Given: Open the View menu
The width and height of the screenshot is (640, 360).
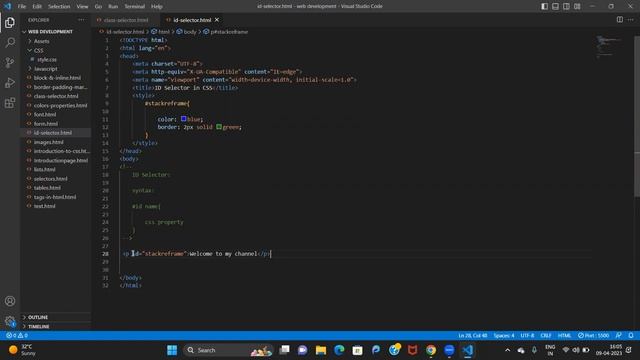Looking at the screenshot, I should [x=82, y=7].
